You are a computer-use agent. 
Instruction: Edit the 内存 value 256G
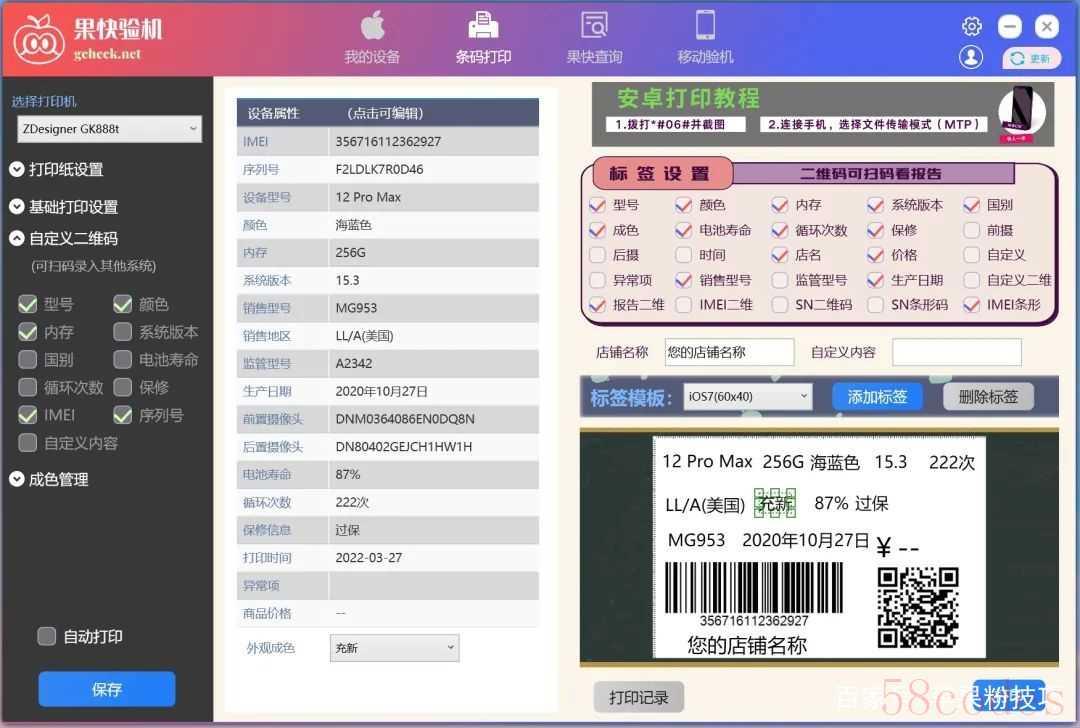tap(433, 252)
